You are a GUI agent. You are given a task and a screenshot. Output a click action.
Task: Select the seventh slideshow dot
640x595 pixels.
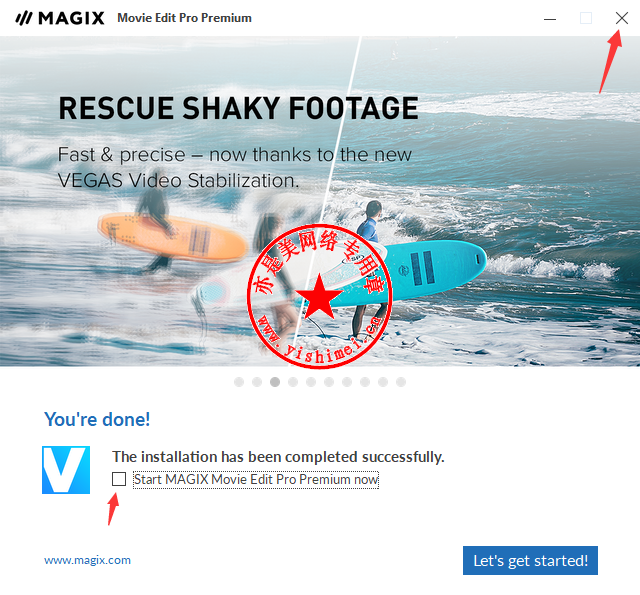click(x=347, y=382)
